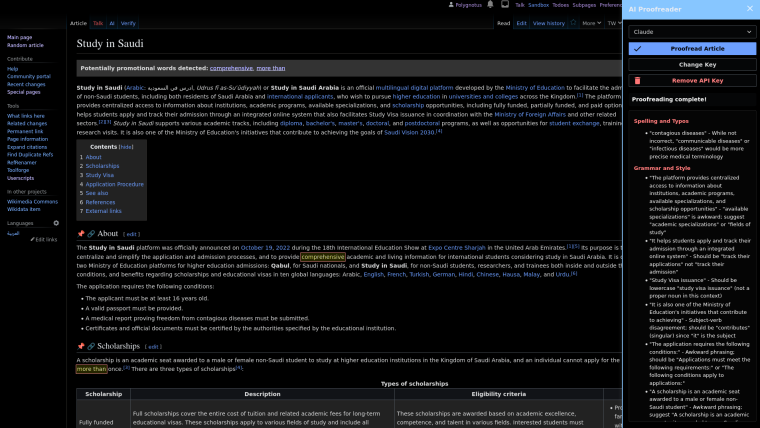Screen dimensions: 760x428
Task: Click the Polygnotus user page link
Action: (468, 5)
